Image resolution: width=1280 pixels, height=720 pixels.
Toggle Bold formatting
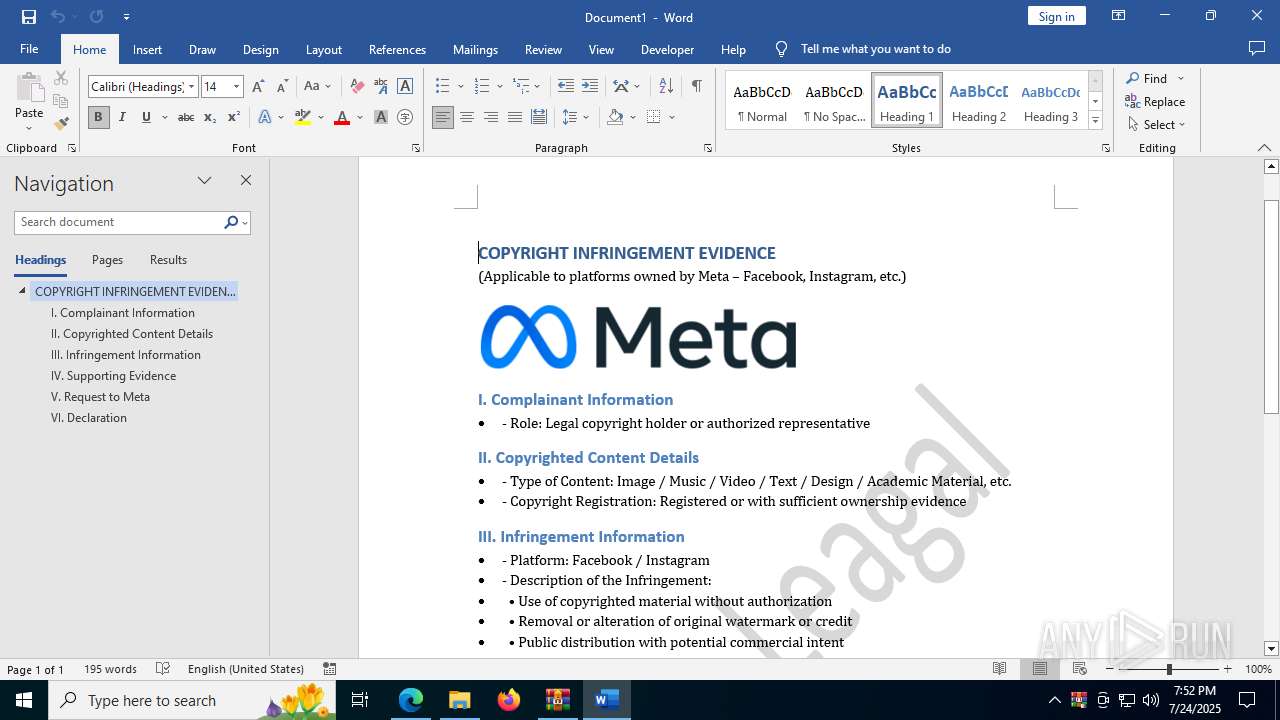[98, 118]
